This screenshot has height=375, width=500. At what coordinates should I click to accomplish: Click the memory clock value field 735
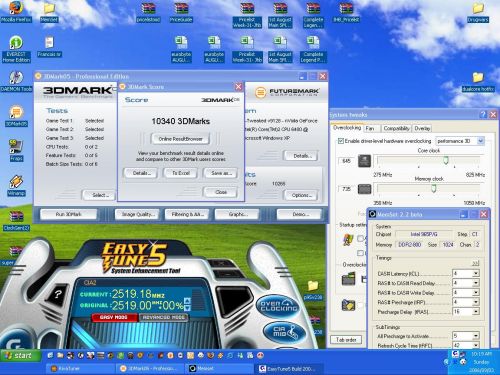[x=346, y=189]
